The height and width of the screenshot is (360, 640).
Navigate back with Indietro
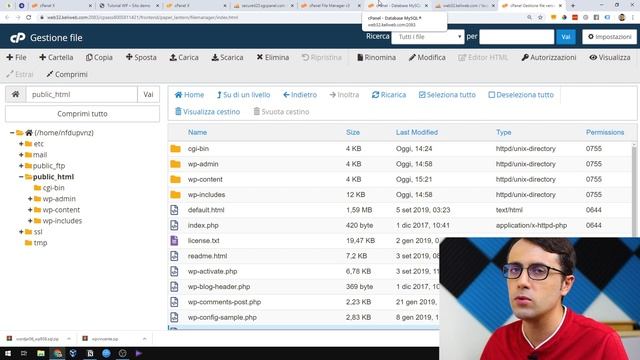(300, 95)
